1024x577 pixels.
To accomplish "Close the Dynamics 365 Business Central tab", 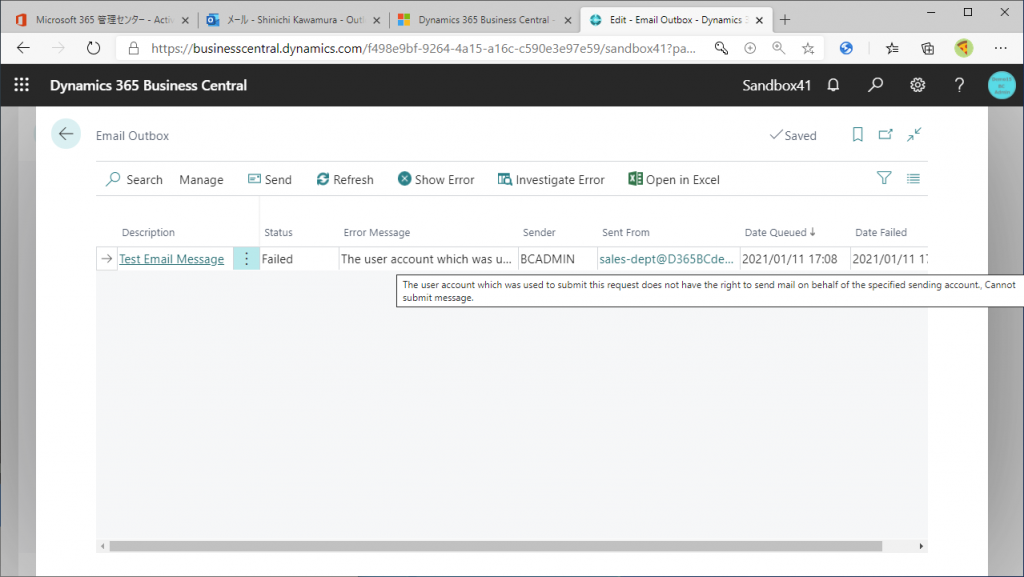I will click(568, 20).
